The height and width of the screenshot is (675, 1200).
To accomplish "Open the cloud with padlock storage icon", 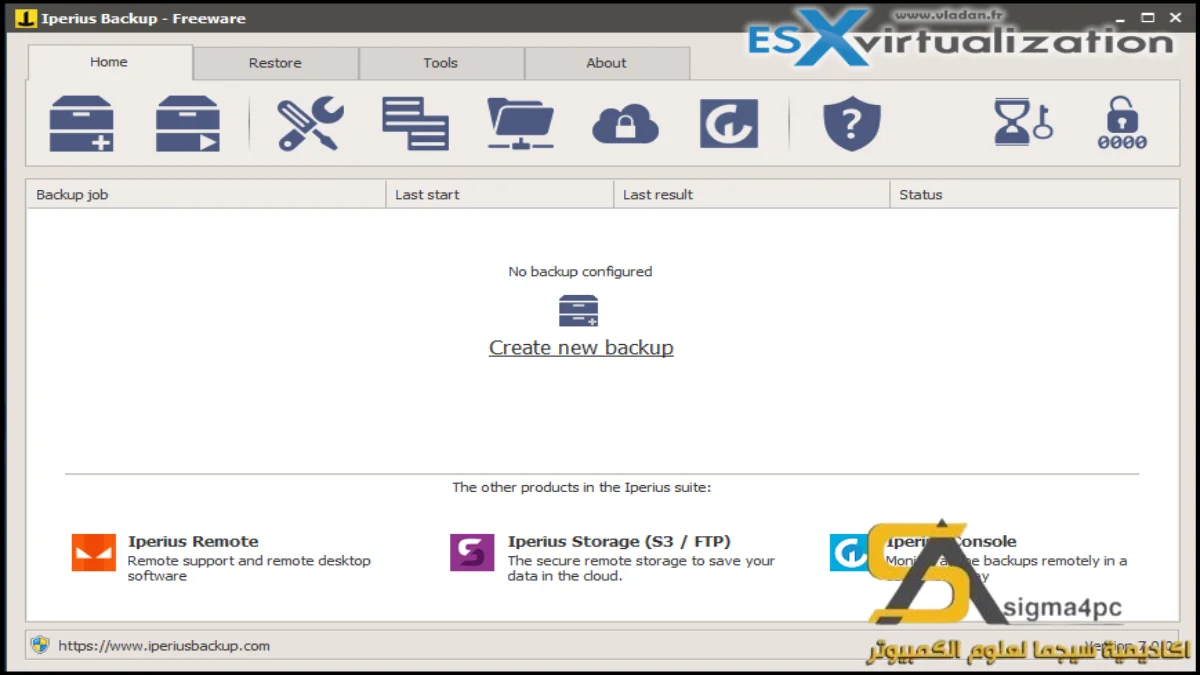I will 625,125.
